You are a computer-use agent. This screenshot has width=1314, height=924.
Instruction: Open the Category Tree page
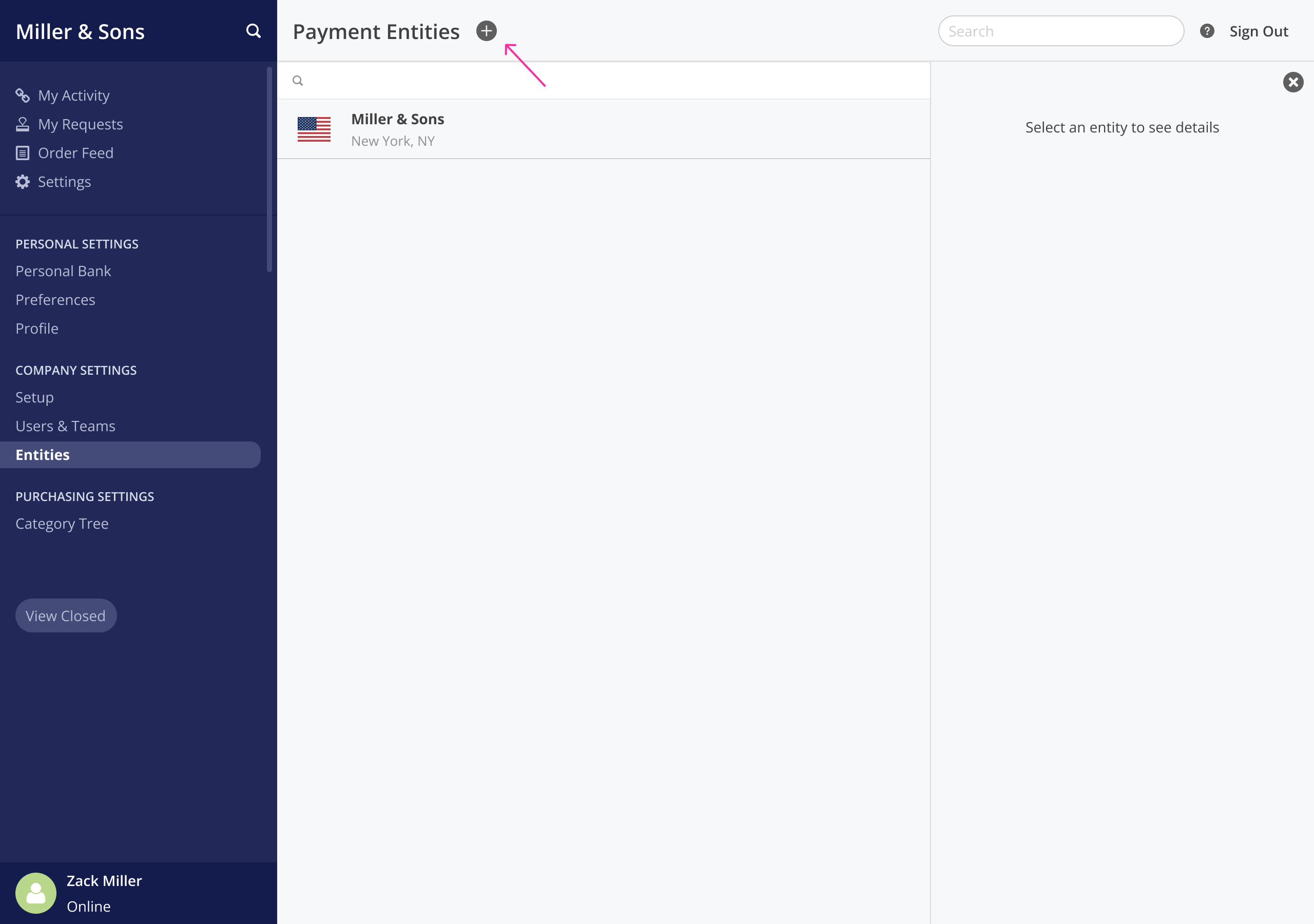[62, 523]
